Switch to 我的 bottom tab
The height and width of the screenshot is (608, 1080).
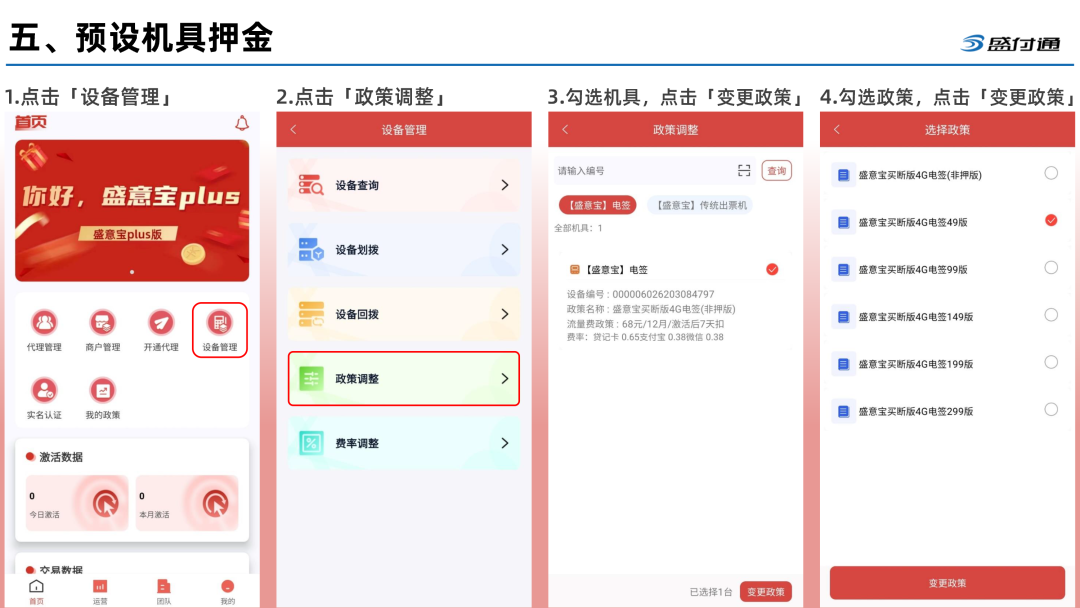[227, 591]
